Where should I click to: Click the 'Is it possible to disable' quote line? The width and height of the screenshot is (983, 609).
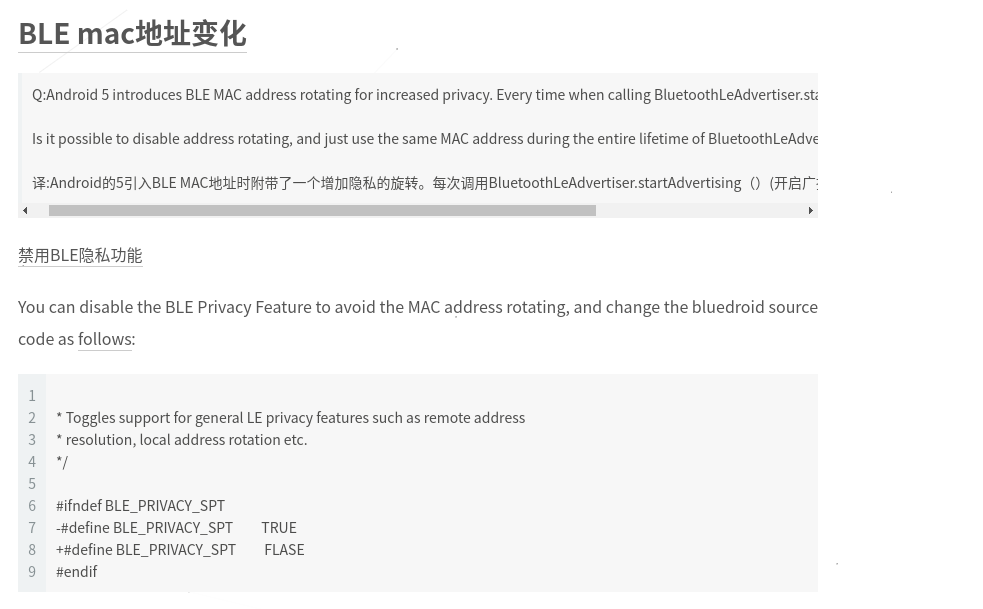click(x=425, y=139)
